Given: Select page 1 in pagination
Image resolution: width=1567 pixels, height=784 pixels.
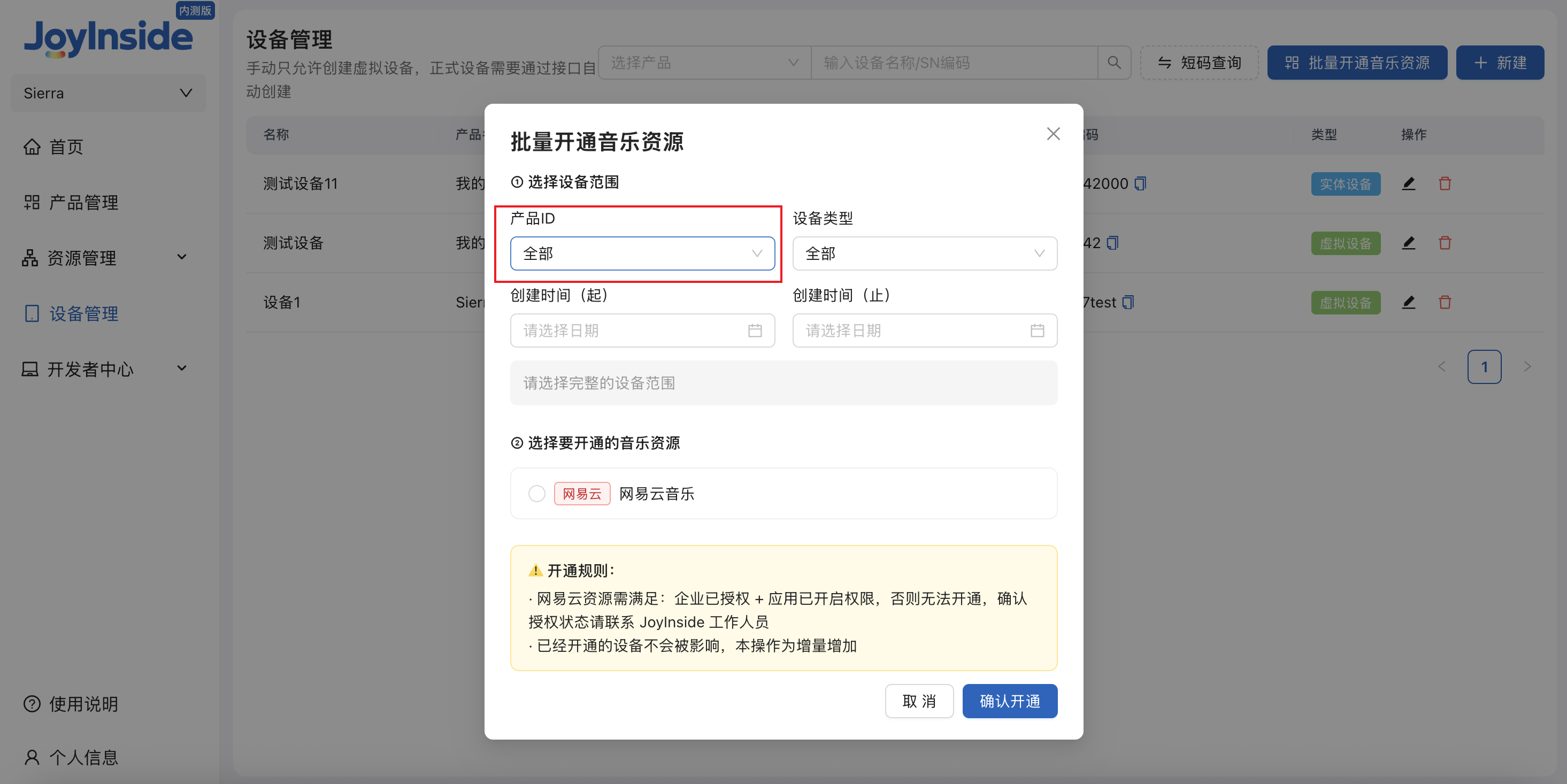Looking at the screenshot, I should click(1484, 366).
